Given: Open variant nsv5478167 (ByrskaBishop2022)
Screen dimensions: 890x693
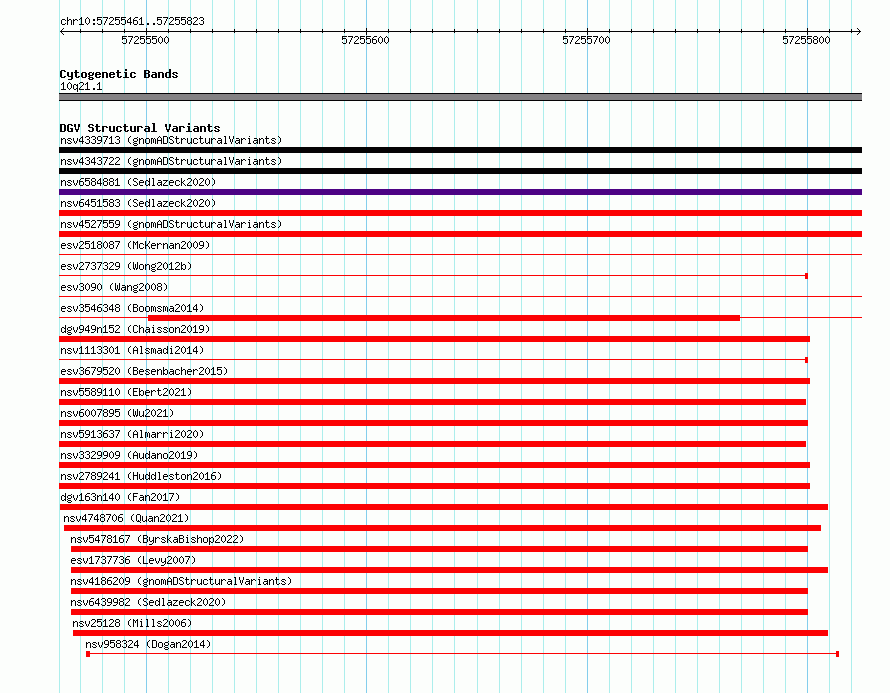Looking at the screenshot, I should click(157, 539).
